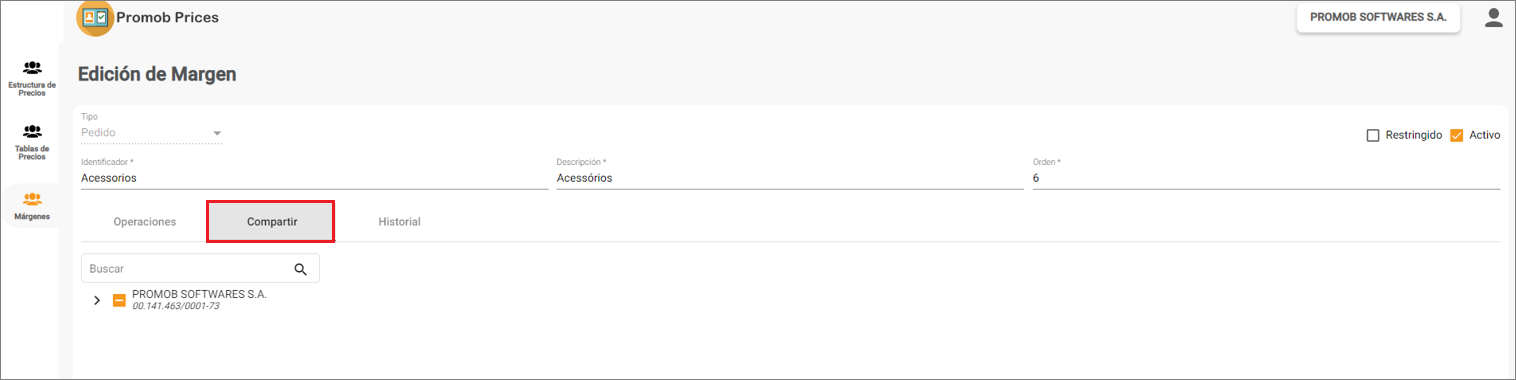Select PROMOB SOFTWARES S.A. tree item label
This screenshot has height=380, width=1516.
[199, 295]
